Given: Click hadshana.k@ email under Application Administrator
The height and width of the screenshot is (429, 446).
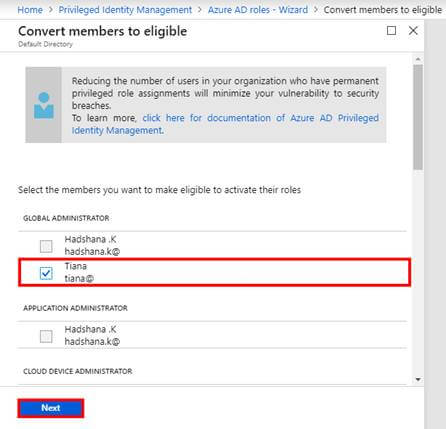Looking at the screenshot, I should click(x=92, y=341).
